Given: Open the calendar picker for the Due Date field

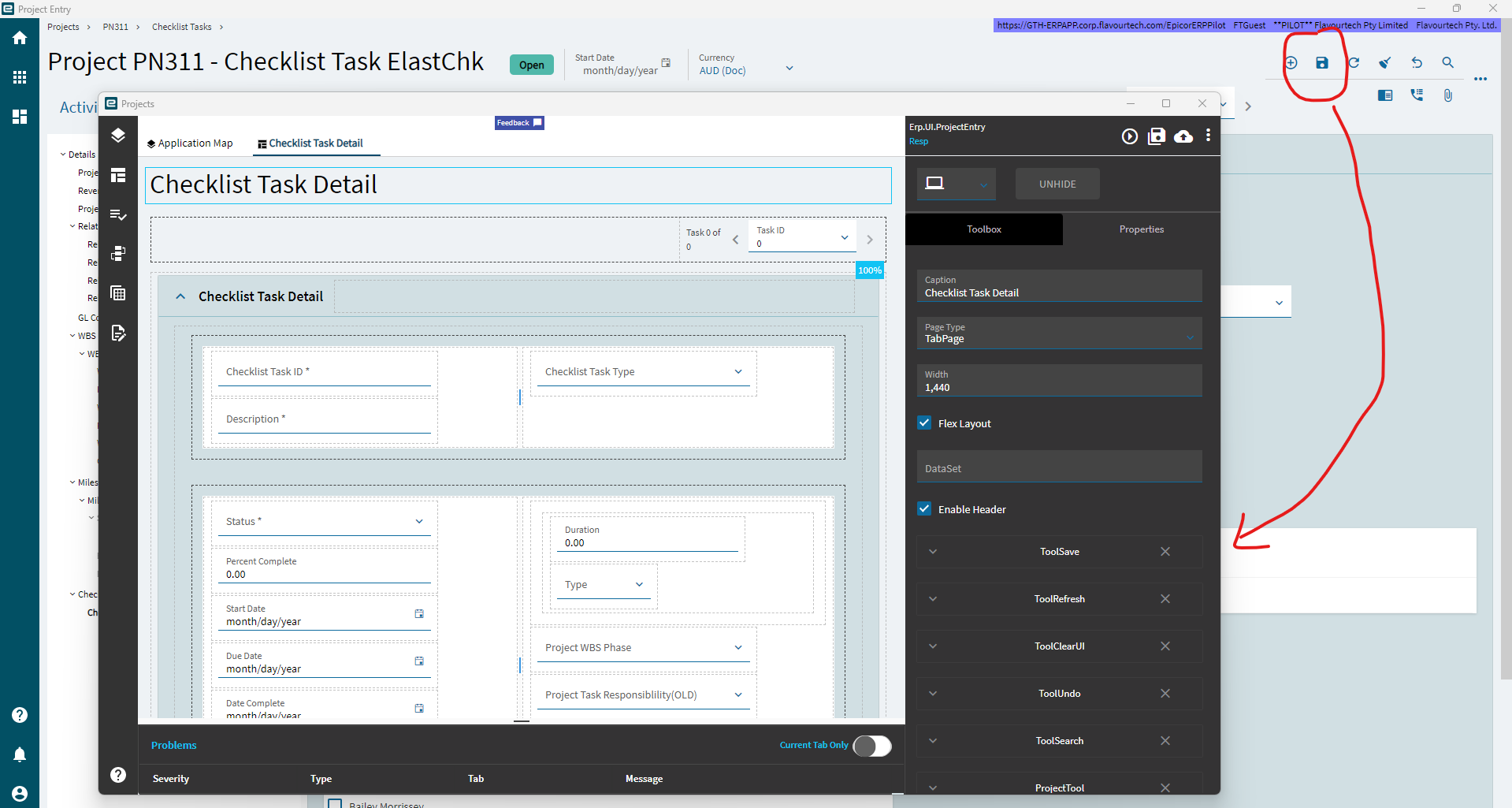Looking at the screenshot, I should click(419, 661).
